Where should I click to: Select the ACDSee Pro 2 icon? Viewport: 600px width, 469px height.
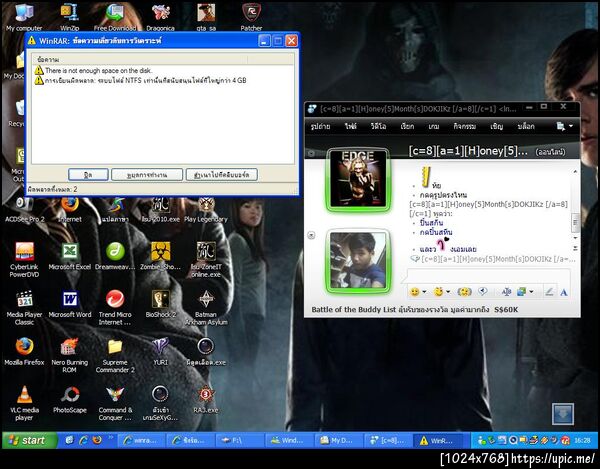24,210
